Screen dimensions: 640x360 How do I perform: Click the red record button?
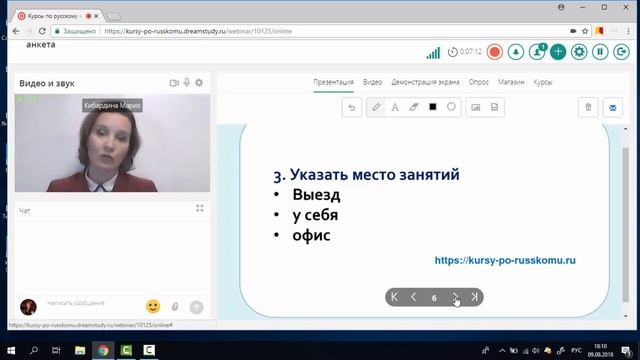[x=495, y=52]
